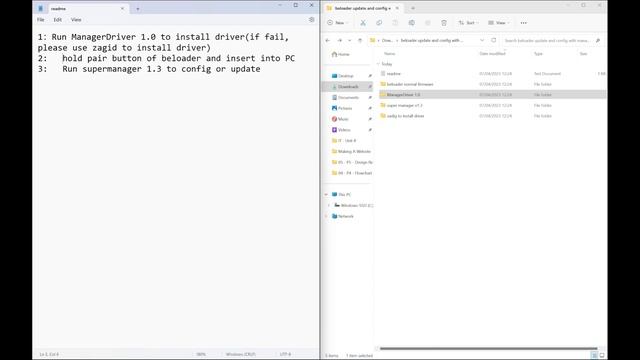Expand the Network tree node
640x360 pixels.
click(x=326, y=216)
